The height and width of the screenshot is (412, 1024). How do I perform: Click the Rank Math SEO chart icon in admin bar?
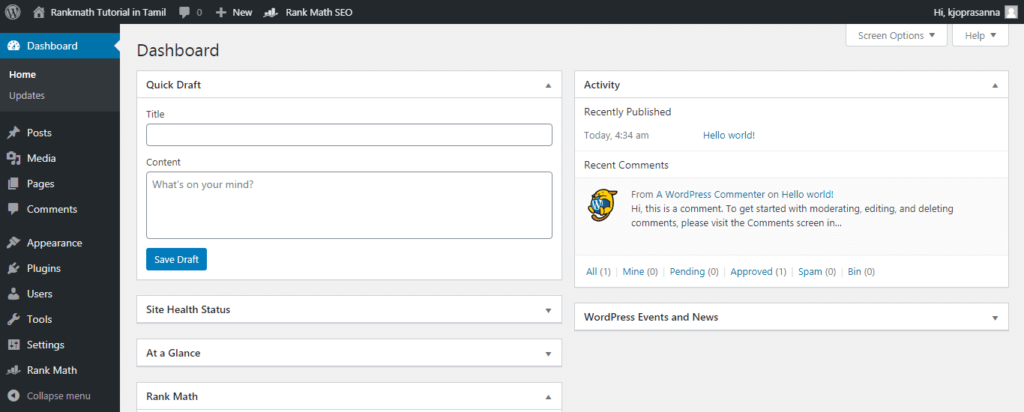[x=270, y=12]
